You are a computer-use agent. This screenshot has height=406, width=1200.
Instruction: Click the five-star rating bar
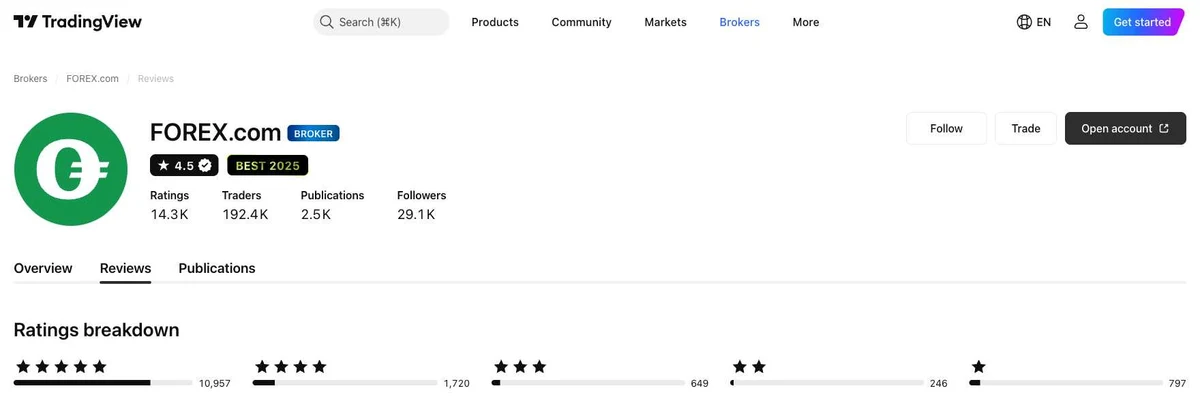[103, 383]
